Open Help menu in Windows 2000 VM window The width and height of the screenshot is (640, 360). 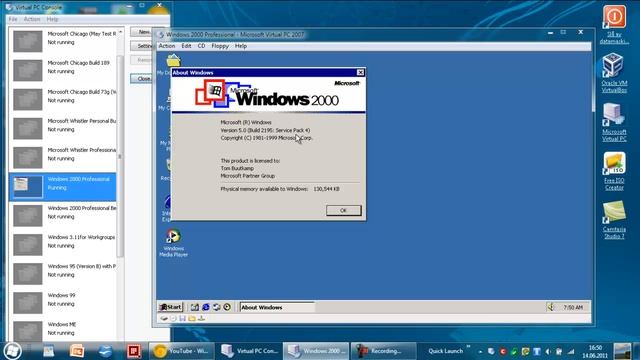tap(241, 46)
